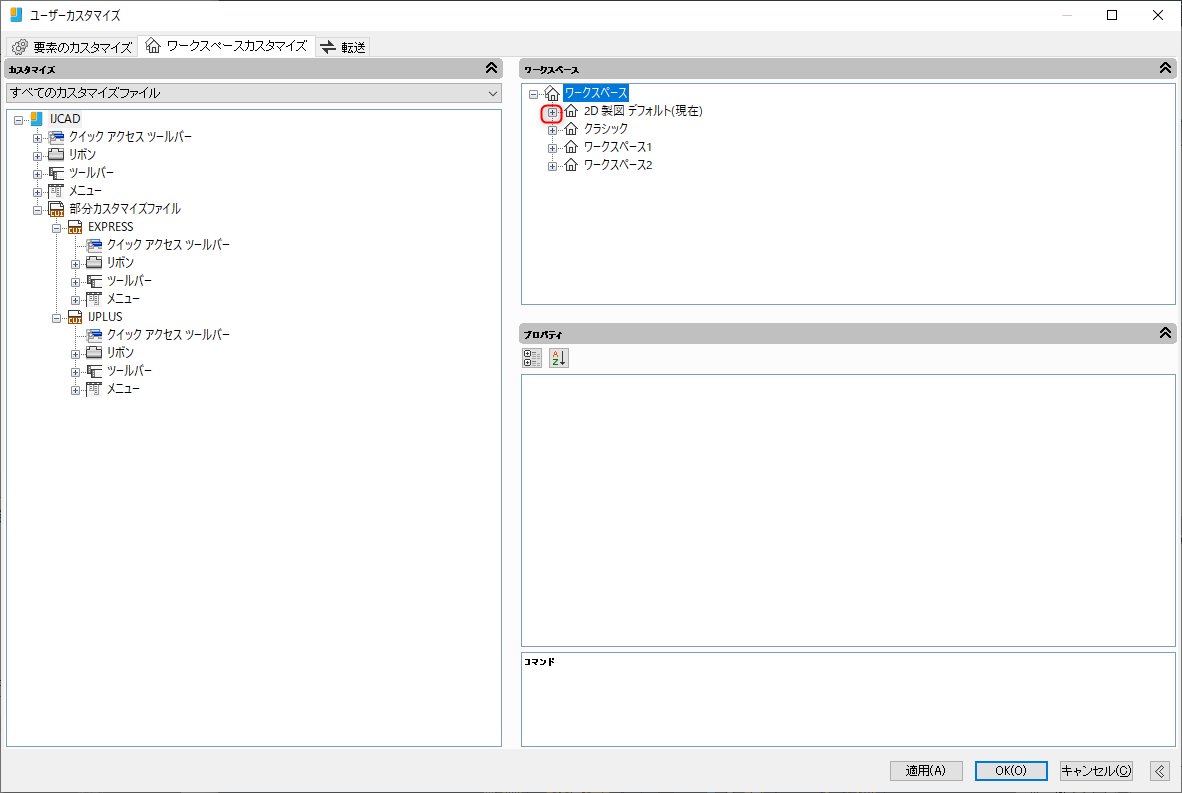Collapse the EXPRESS tree node

tap(57, 228)
